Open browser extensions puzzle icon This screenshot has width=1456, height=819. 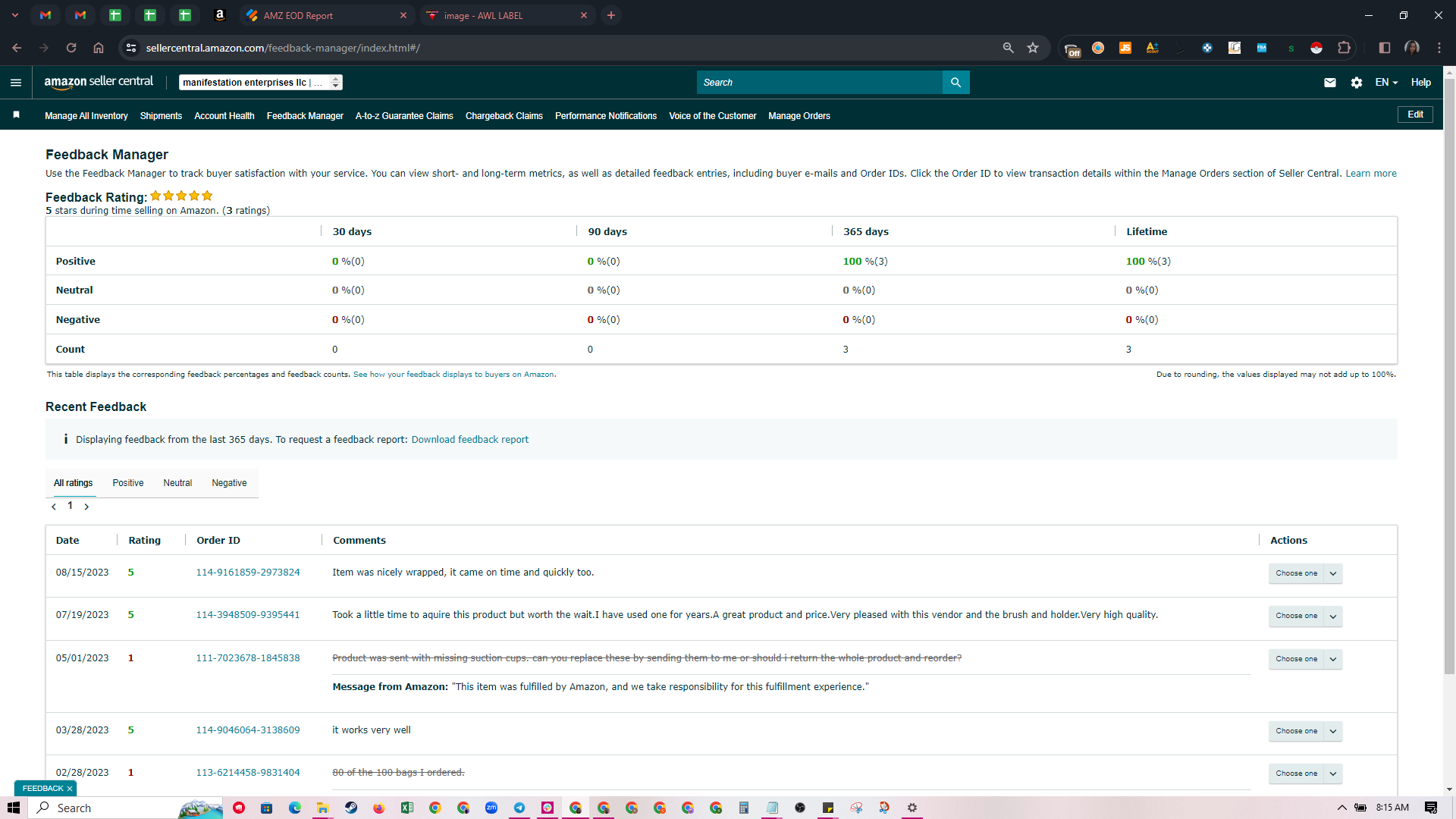[x=1344, y=48]
